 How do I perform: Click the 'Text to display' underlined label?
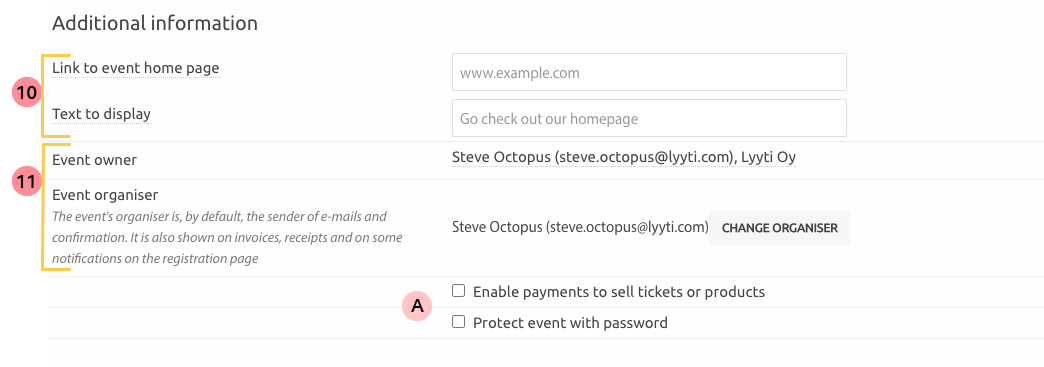101,114
